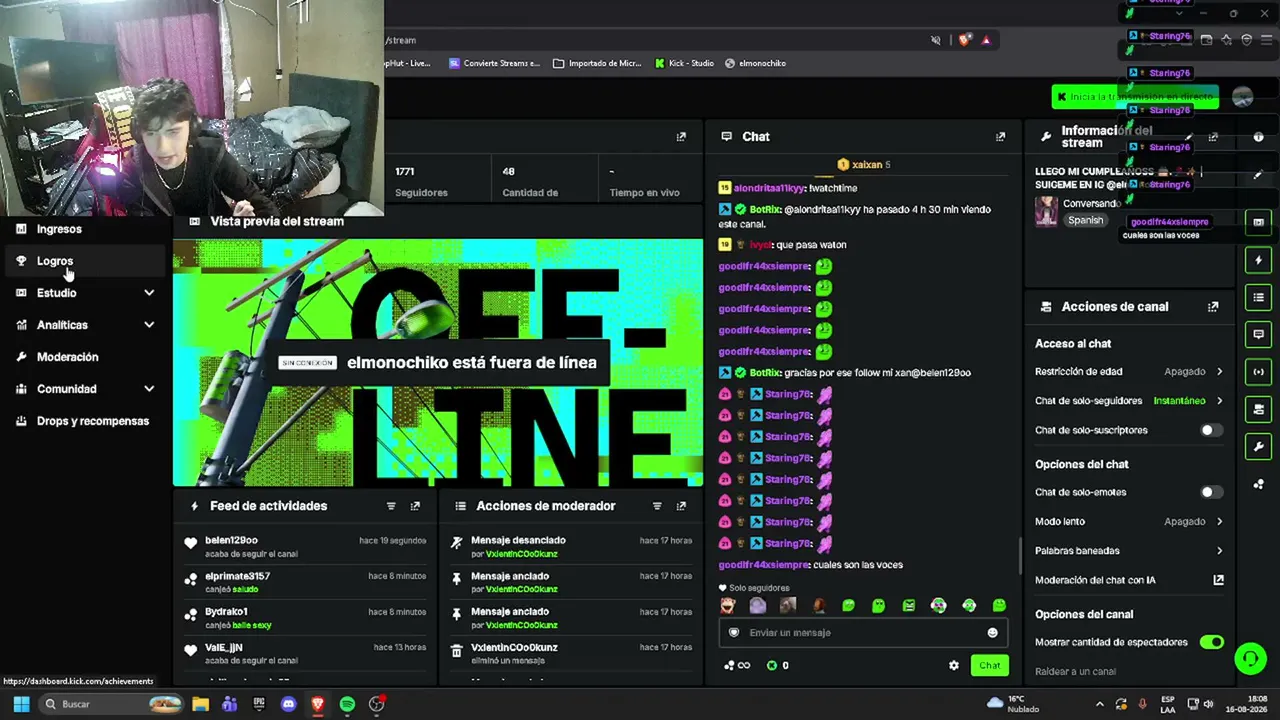Select the first red face emote
Screen dimensions: 1280x720
point(727,606)
